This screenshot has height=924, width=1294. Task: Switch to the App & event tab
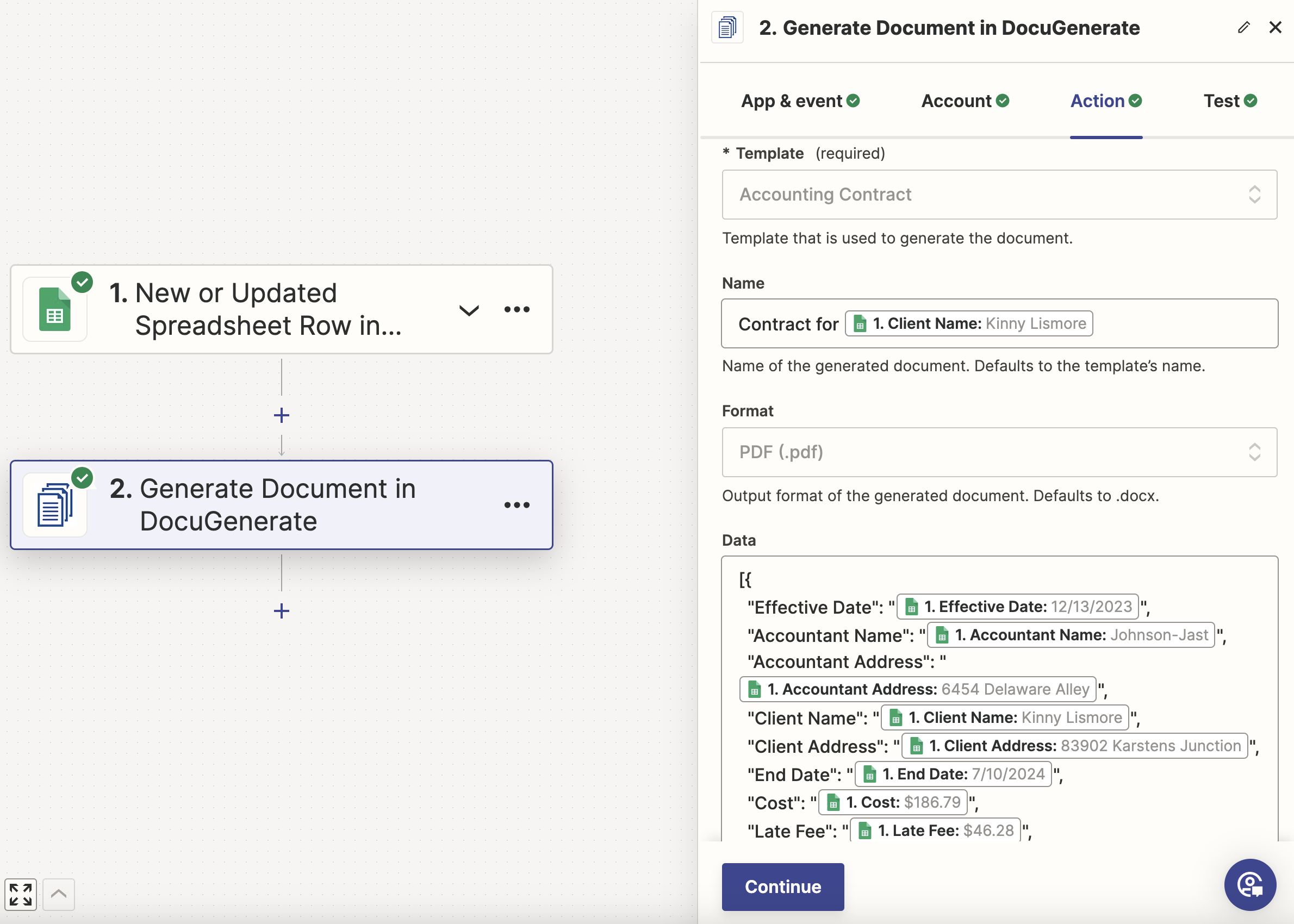800,101
